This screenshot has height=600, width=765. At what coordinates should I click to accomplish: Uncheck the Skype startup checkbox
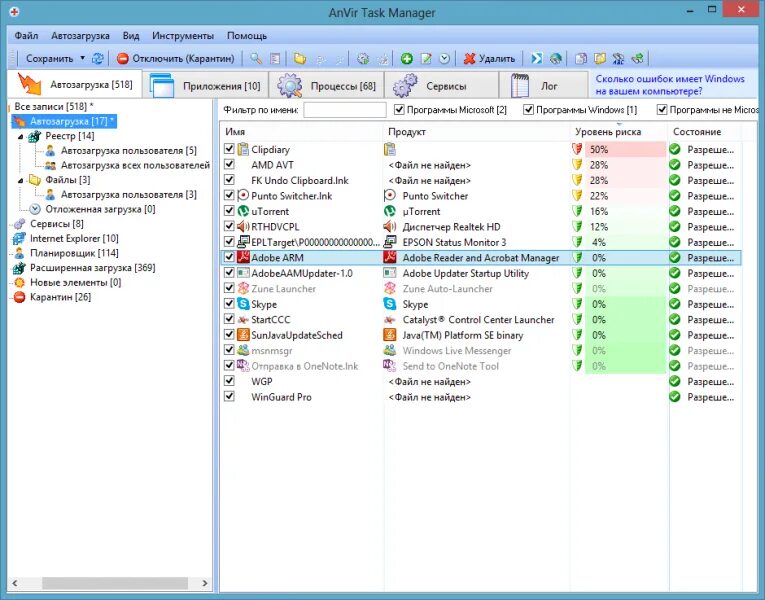click(x=229, y=303)
